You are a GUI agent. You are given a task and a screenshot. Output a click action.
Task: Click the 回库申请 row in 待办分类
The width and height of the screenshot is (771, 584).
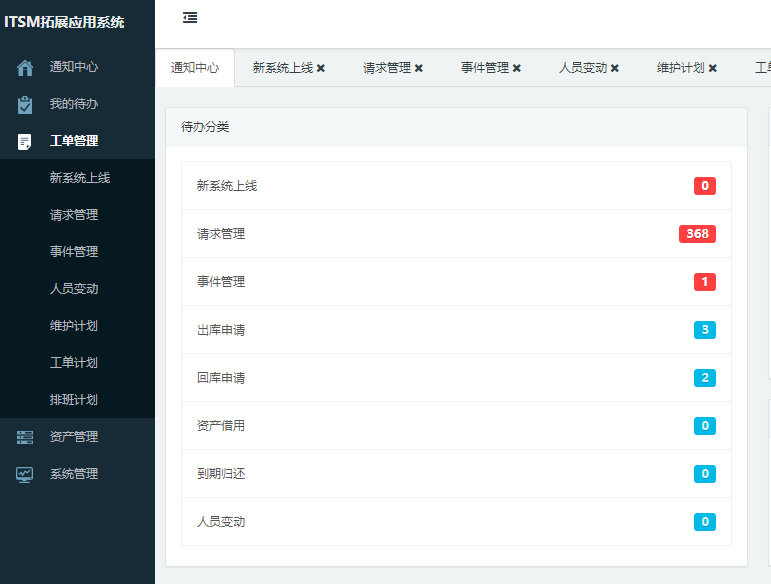point(456,378)
